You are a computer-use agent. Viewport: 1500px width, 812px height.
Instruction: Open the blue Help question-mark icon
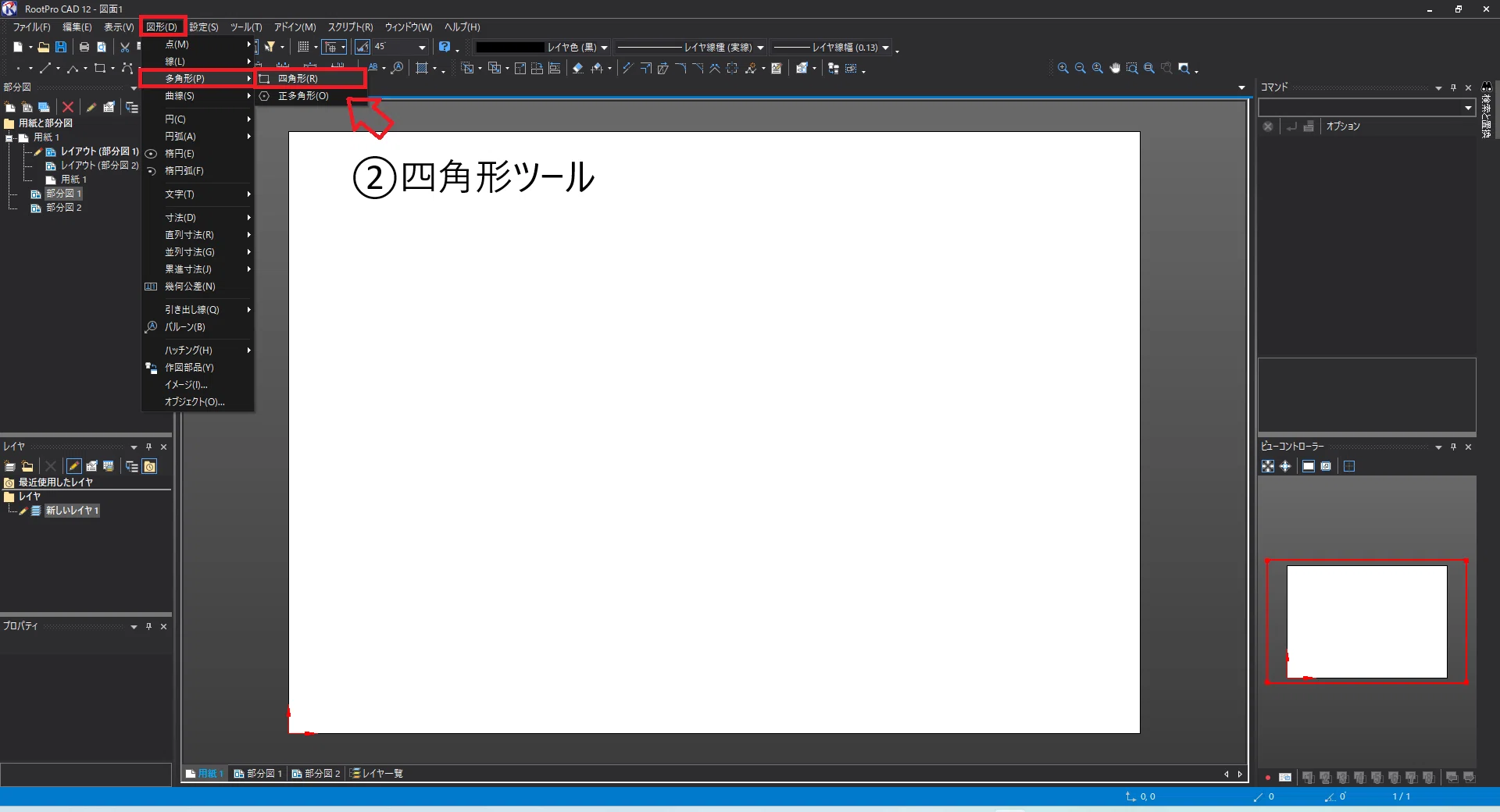445,48
